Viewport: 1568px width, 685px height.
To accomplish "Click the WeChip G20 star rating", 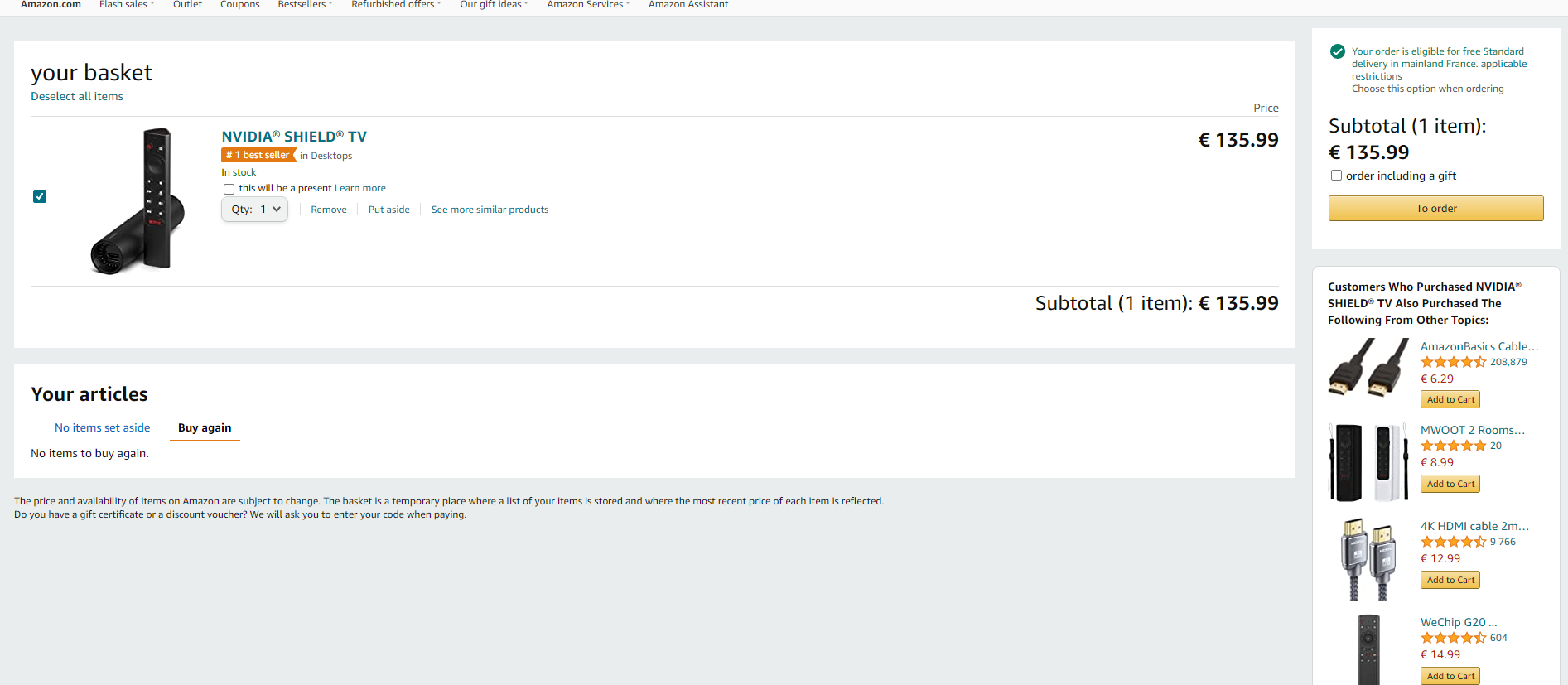I will (x=1454, y=638).
